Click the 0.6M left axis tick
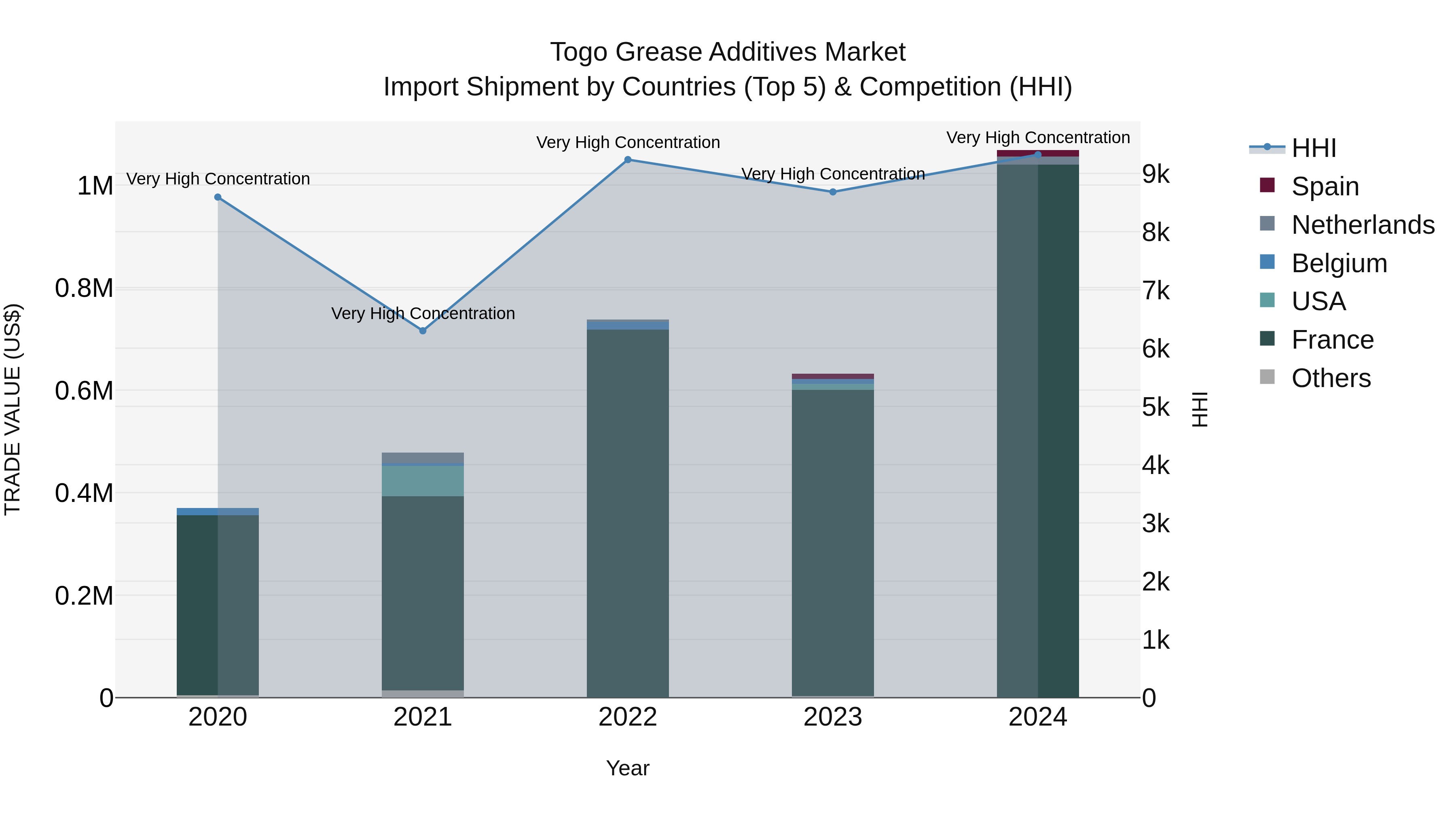The width and height of the screenshot is (1456, 819). [84, 391]
